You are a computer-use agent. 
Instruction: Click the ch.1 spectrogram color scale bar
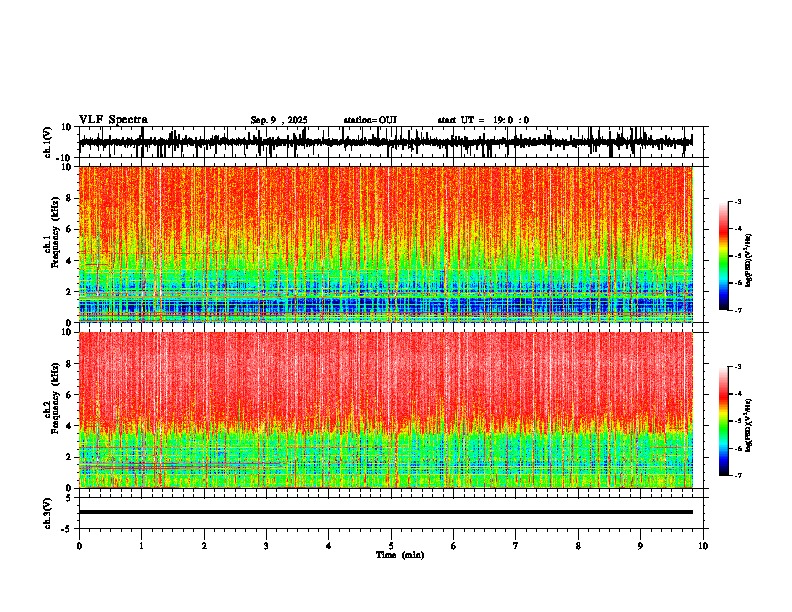(x=723, y=256)
